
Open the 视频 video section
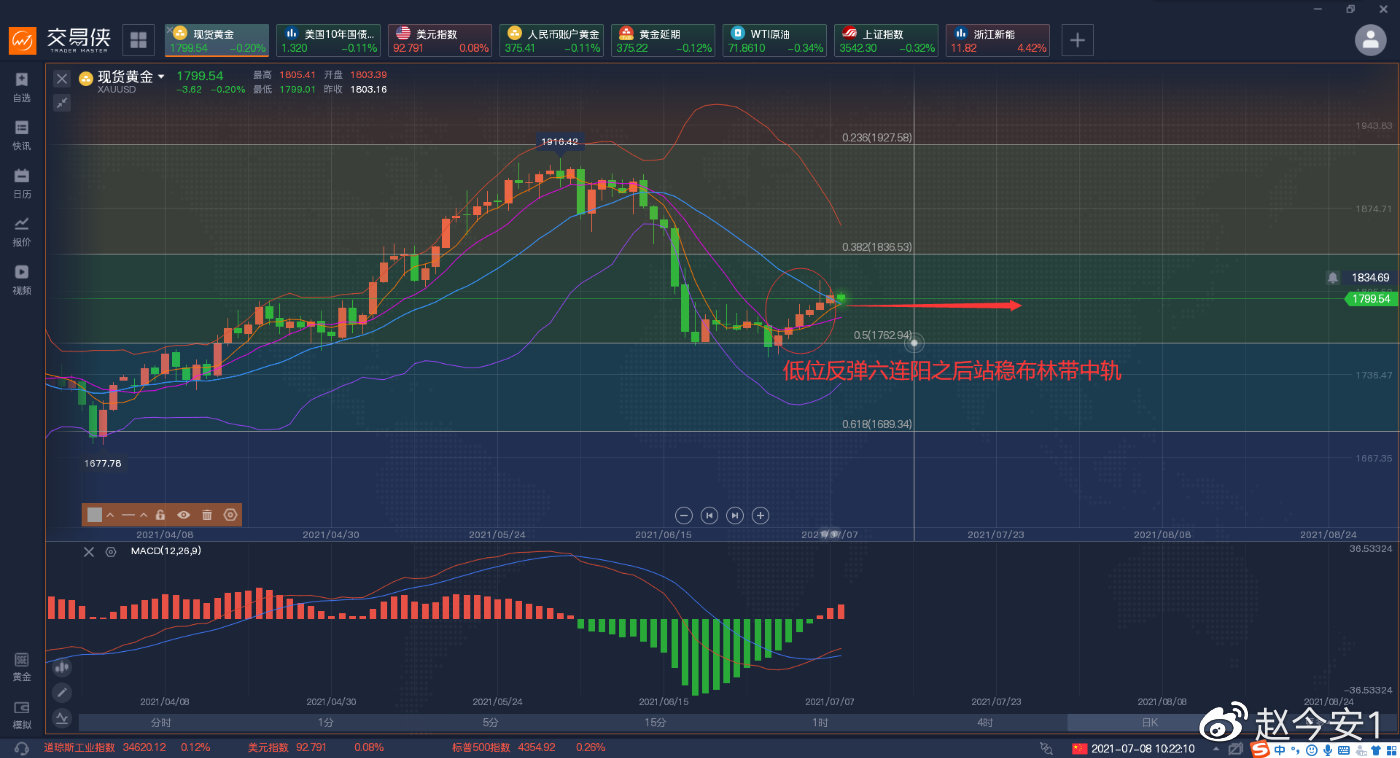click(x=22, y=279)
